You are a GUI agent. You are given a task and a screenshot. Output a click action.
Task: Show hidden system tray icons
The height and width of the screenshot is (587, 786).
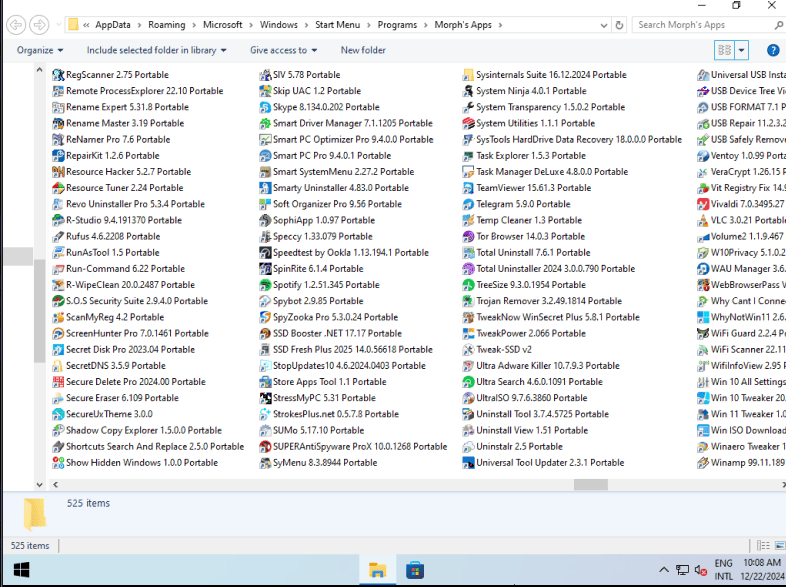664,570
